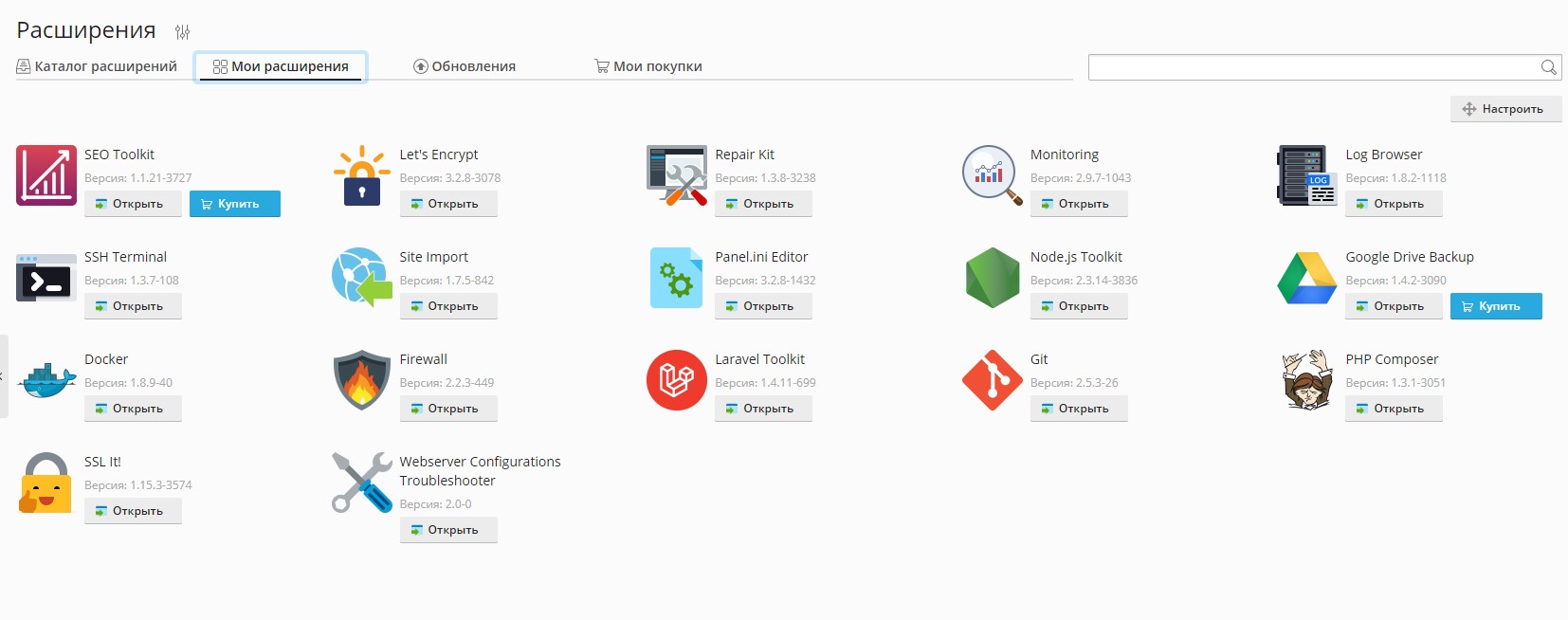The image size is (1568, 620).
Task: Click the SSH Terminal icon
Action: click(46, 278)
